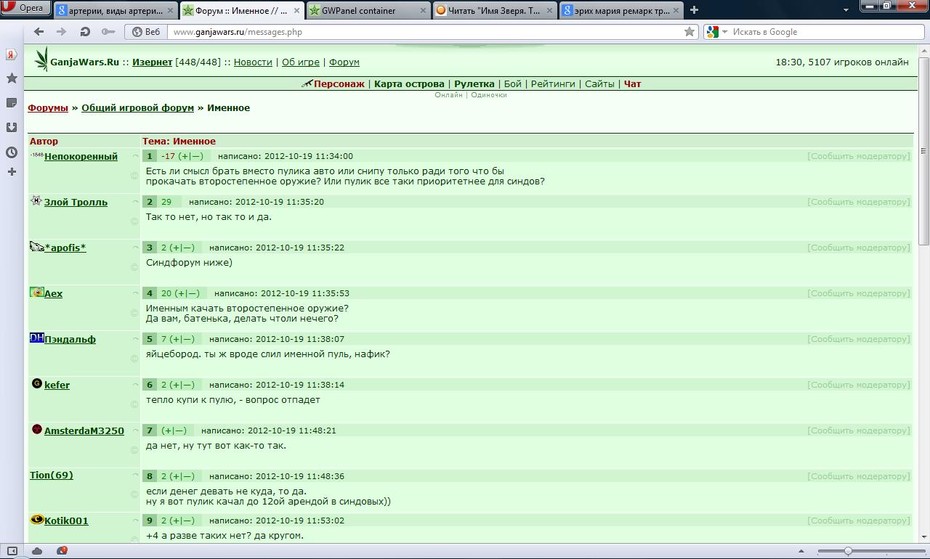The height and width of the screenshot is (559, 930).
Task: Open the tab list dropdown arrow
Action: 846,10
